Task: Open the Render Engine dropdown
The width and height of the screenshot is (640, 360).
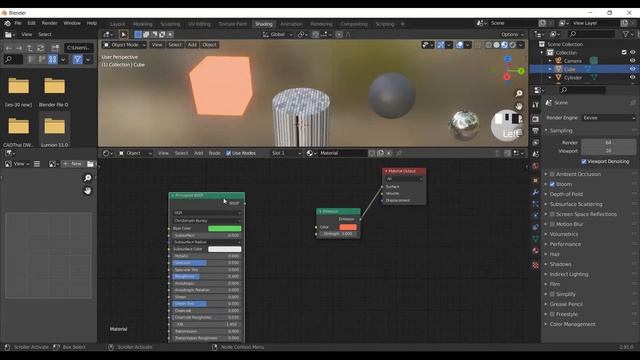Action: pyautogui.click(x=609, y=118)
